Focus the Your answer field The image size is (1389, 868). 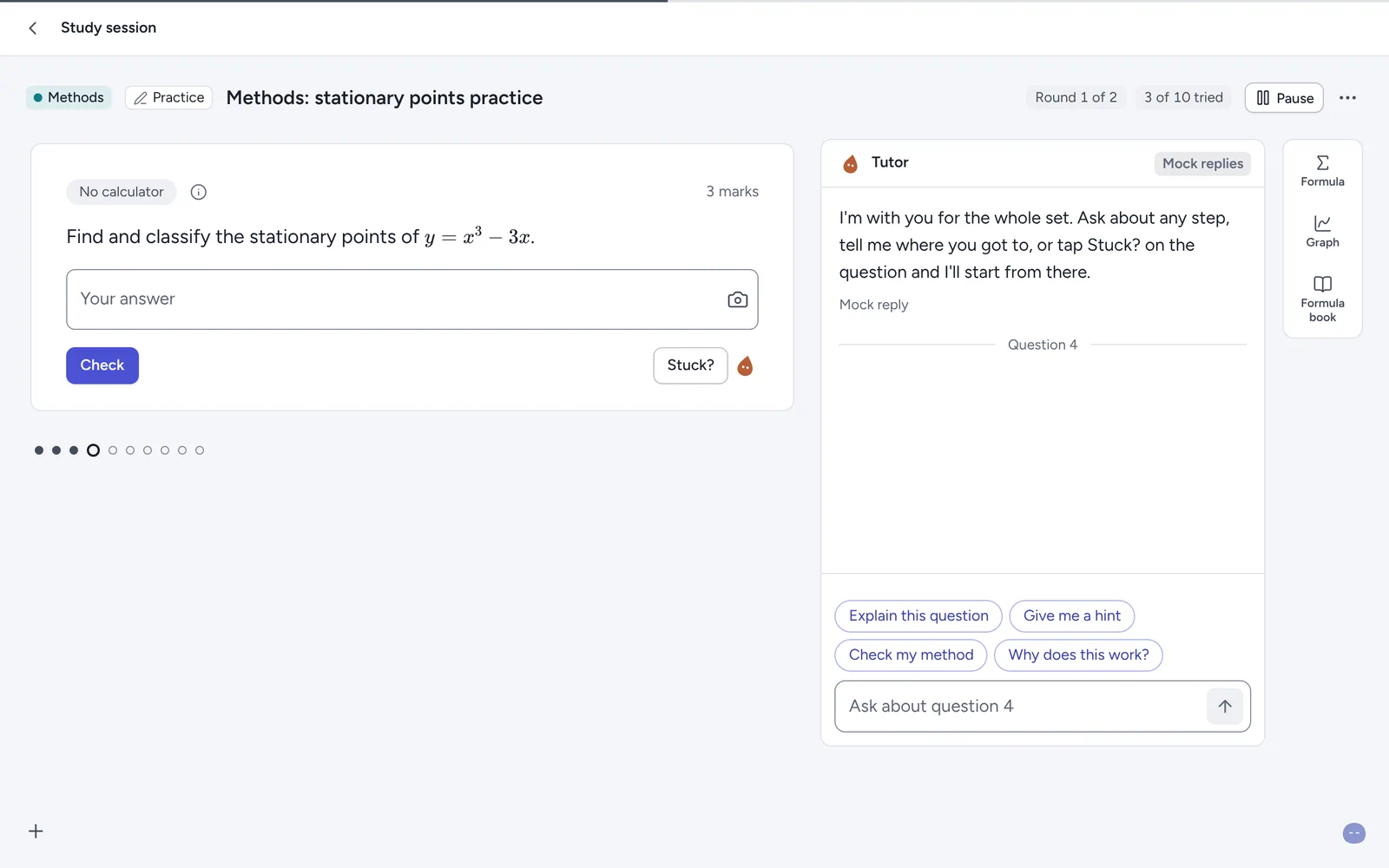412,299
